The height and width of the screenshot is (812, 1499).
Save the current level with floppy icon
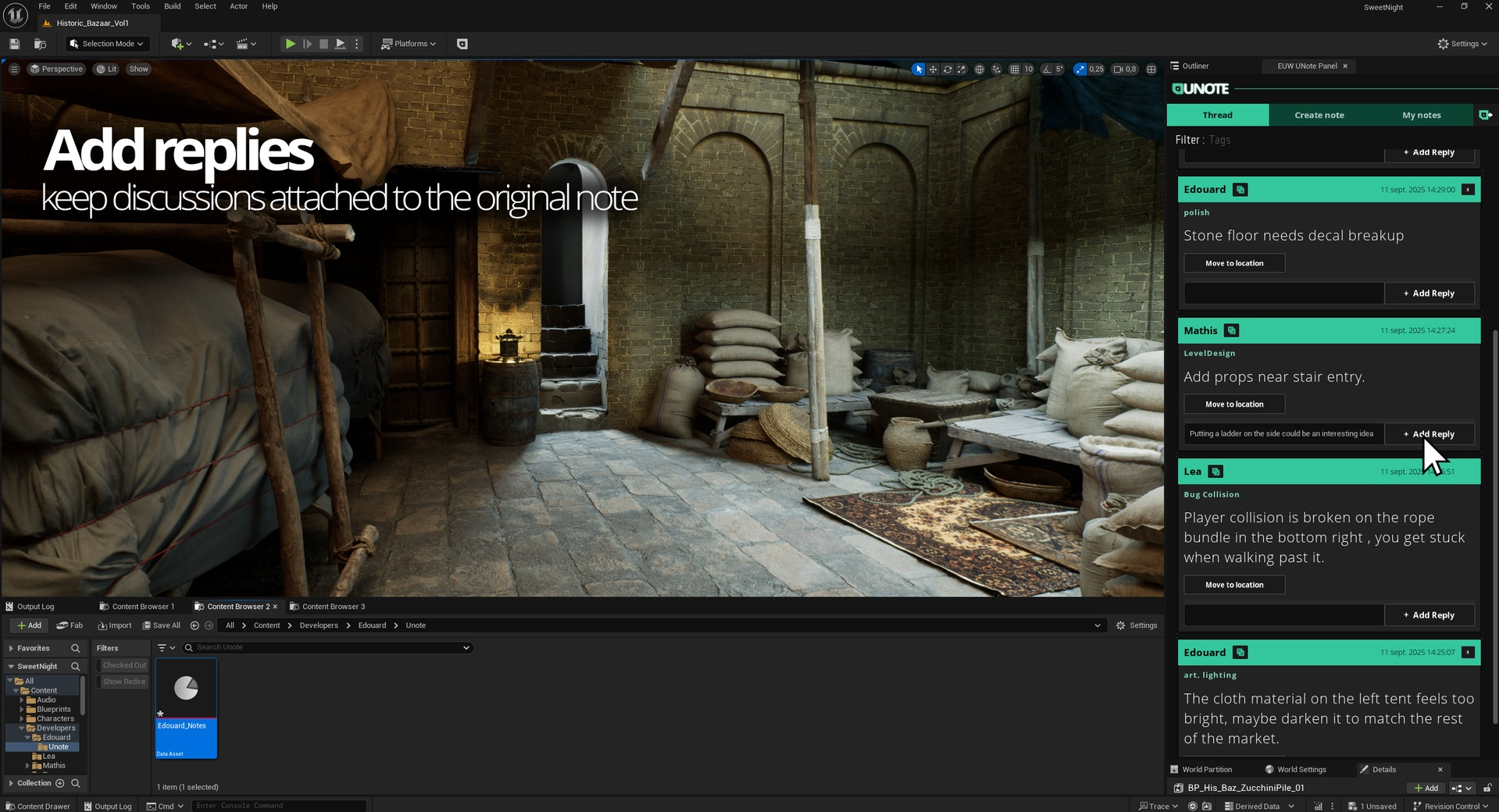pyautogui.click(x=14, y=44)
